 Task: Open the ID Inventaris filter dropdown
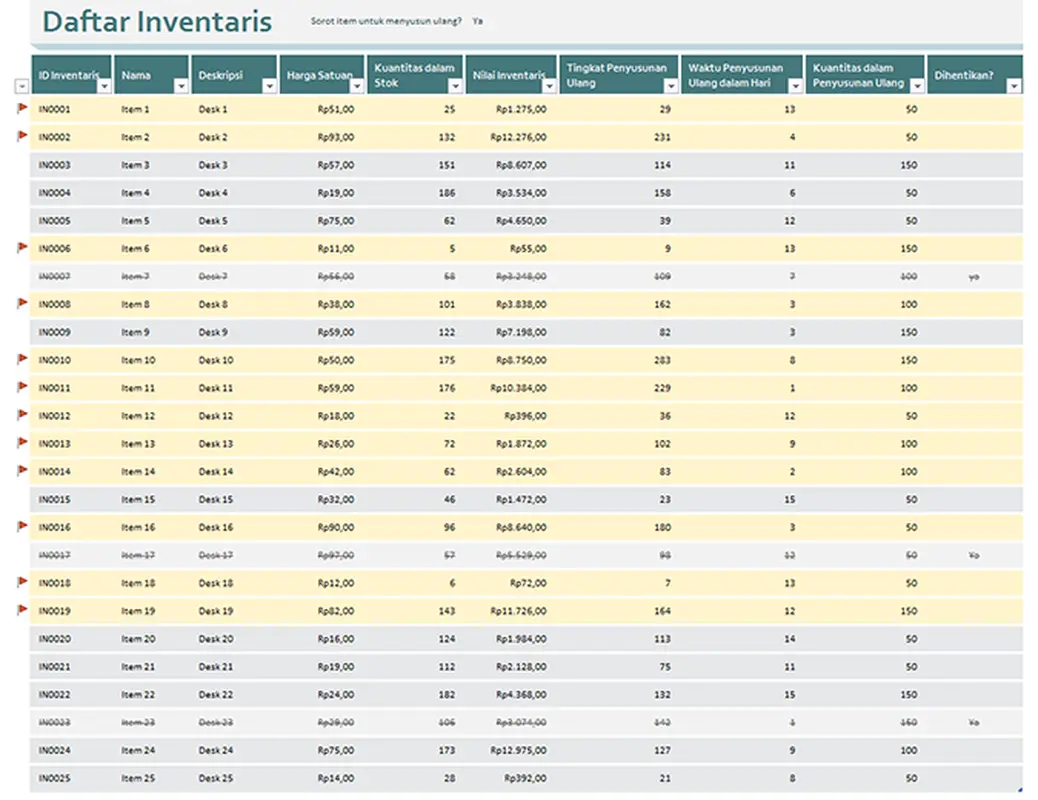pyautogui.click(x=104, y=86)
